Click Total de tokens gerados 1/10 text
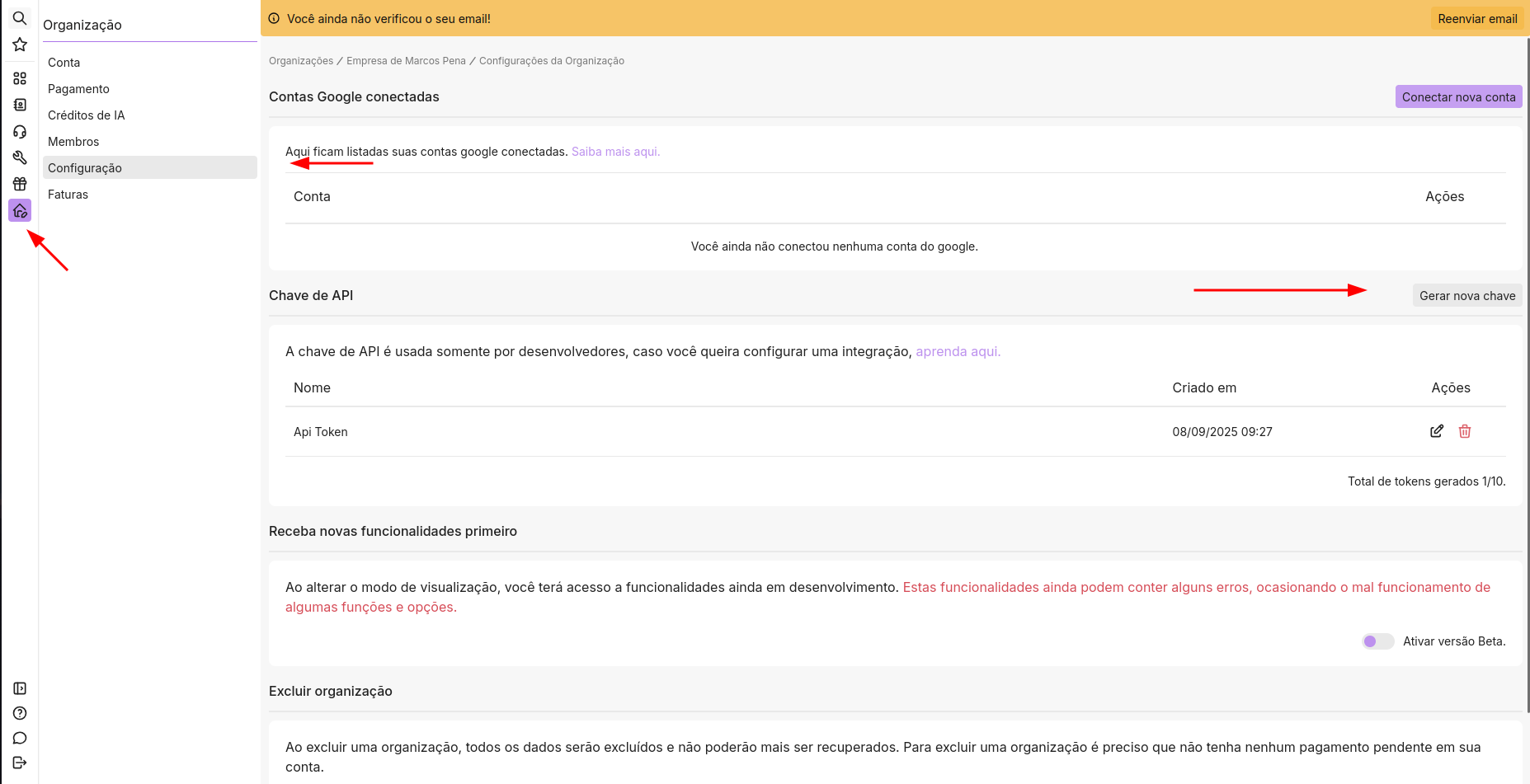Screen dimensions: 1530x784 (x=1426, y=481)
